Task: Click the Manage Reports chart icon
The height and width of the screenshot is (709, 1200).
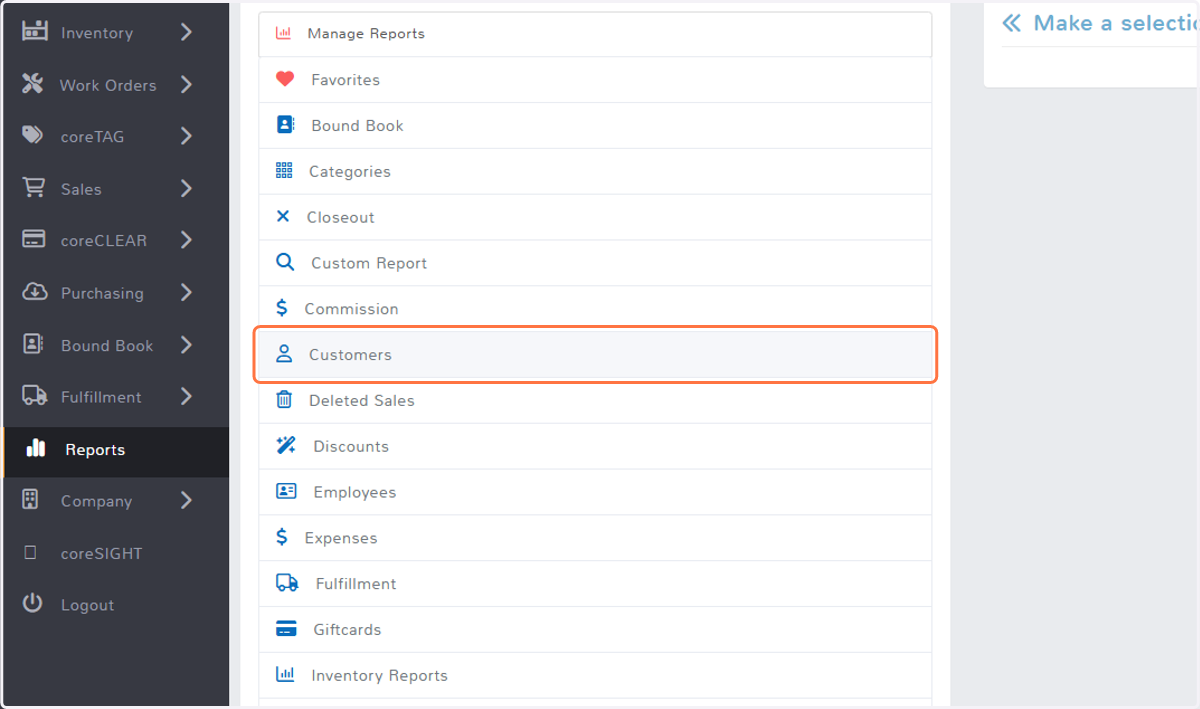Action: tap(283, 33)
